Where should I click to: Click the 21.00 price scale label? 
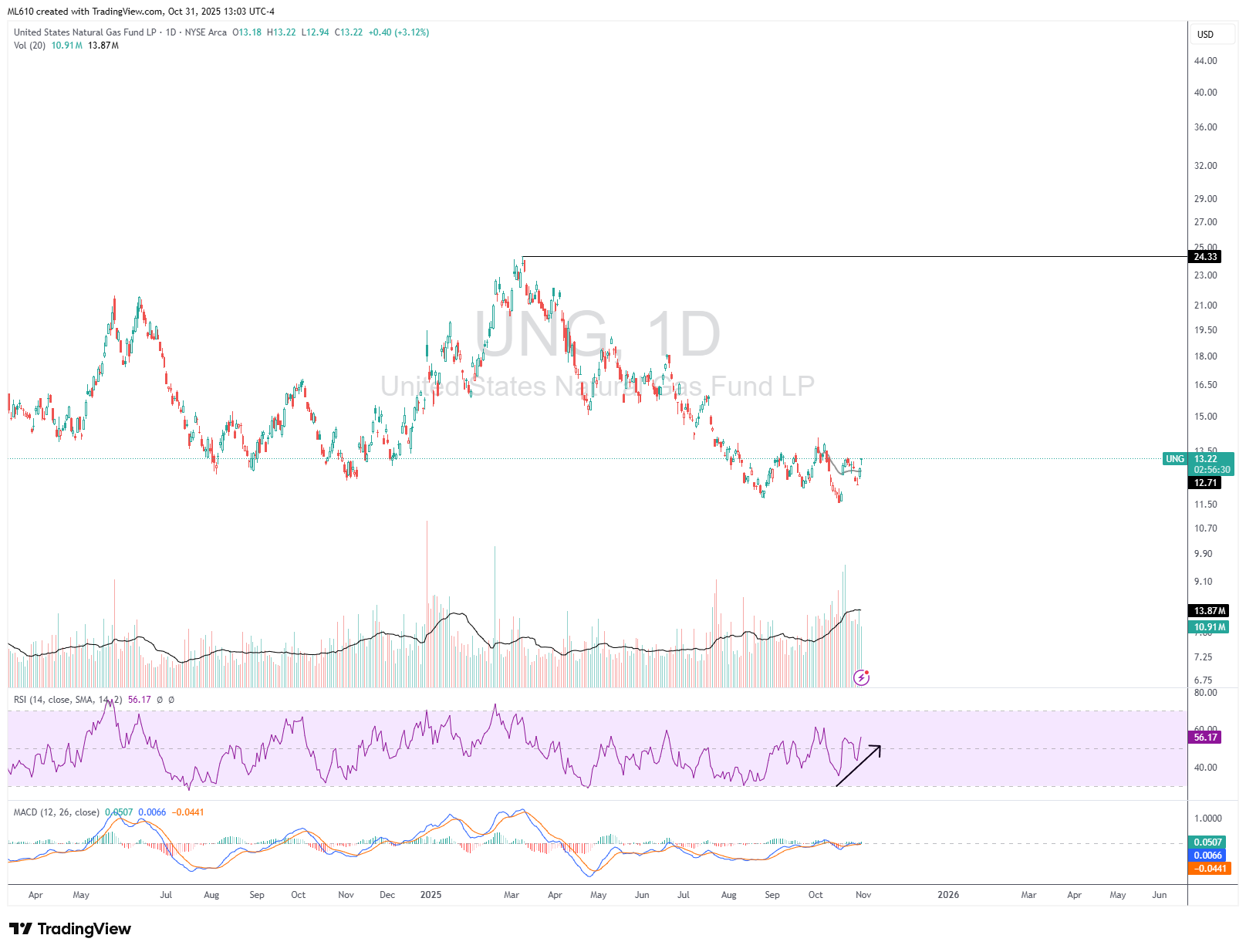point(1205,306)
